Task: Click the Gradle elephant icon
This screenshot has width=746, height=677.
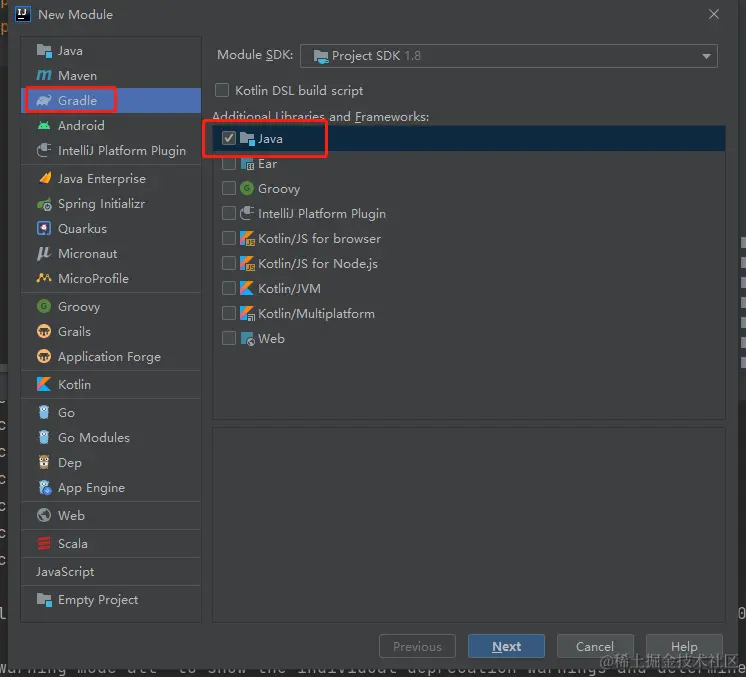Action: (x=44, y=100)
